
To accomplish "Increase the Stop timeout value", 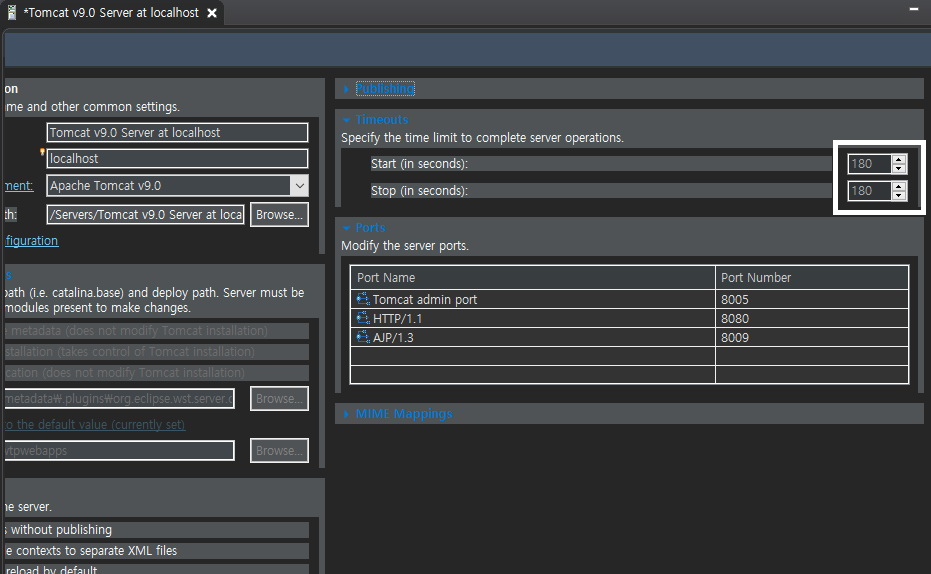I will (899, 186).
